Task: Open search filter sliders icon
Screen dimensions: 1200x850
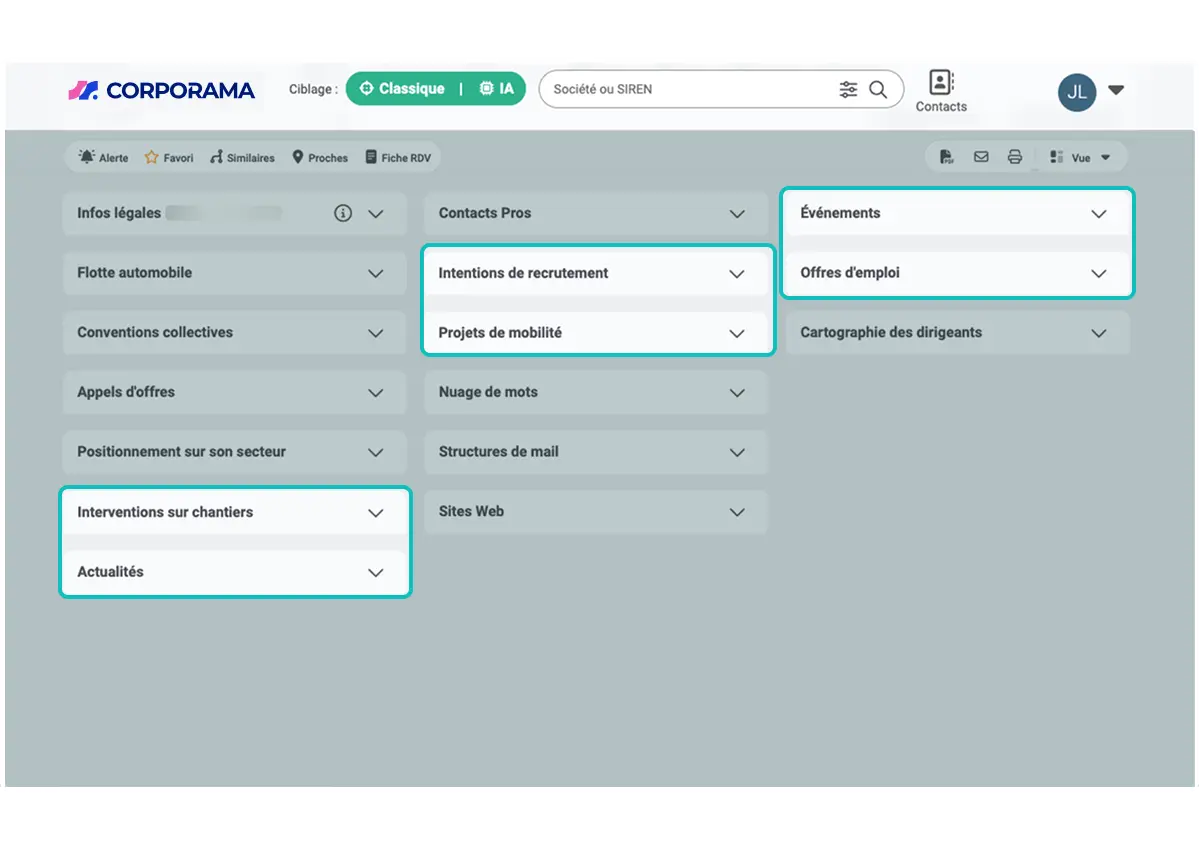Action: click(x=848, y=89)
